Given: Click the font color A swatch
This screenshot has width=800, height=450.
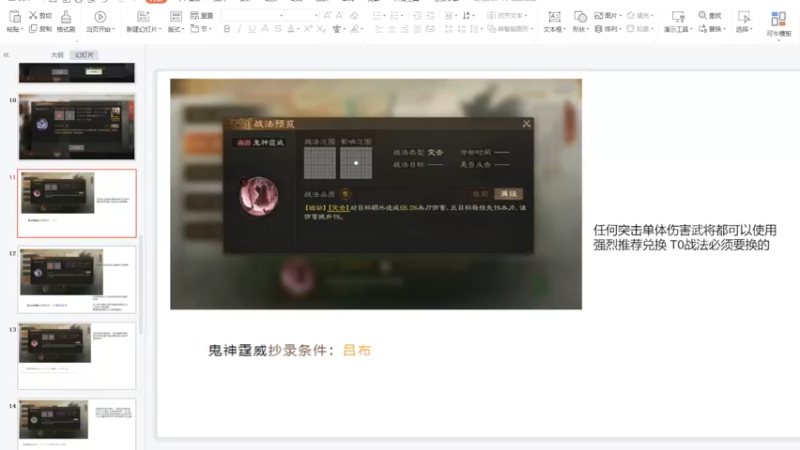Looking at the screenshot, I should pos(290,29).
